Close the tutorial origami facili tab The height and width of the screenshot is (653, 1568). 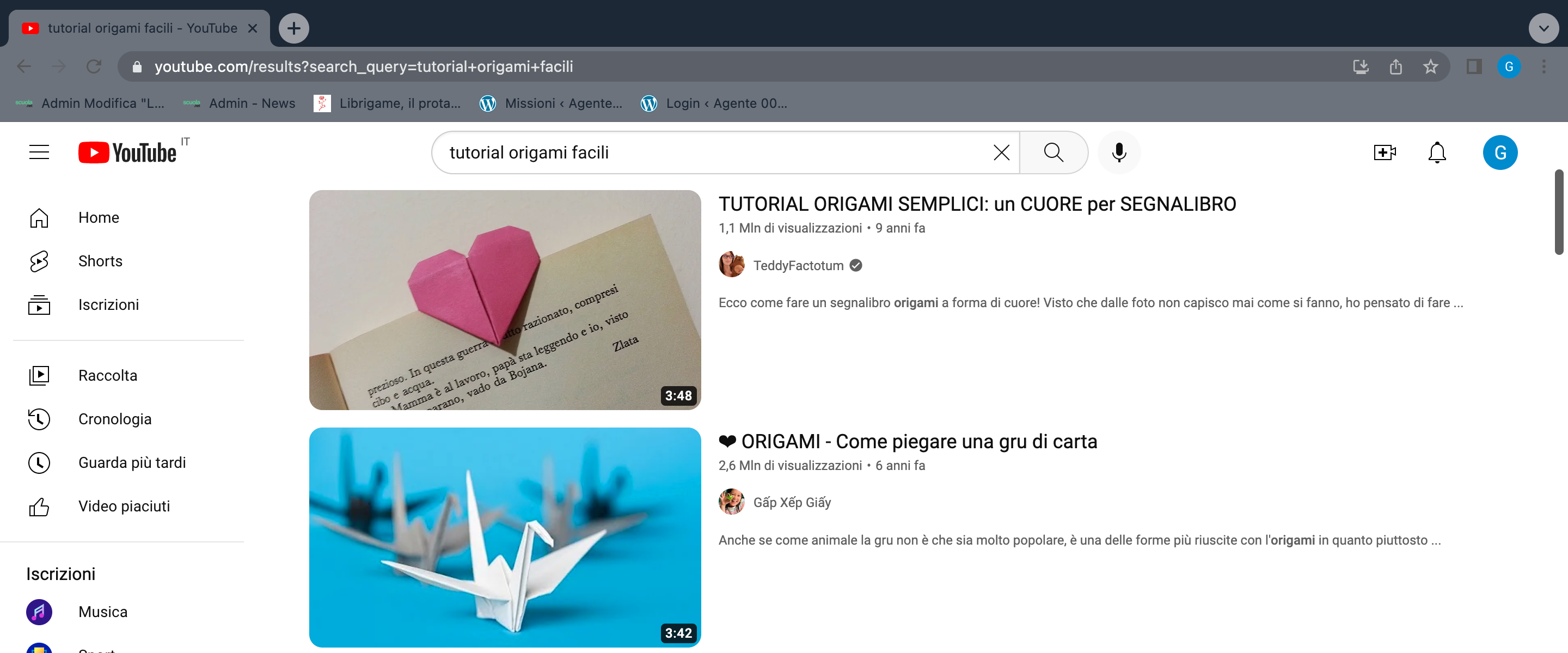[x=253, y=28]
